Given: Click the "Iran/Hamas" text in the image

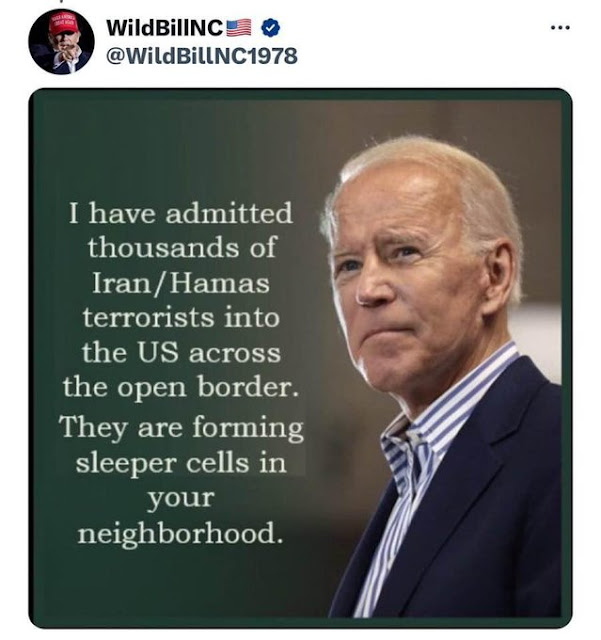Looking at the screenshot, I should (x=181, y=283).
